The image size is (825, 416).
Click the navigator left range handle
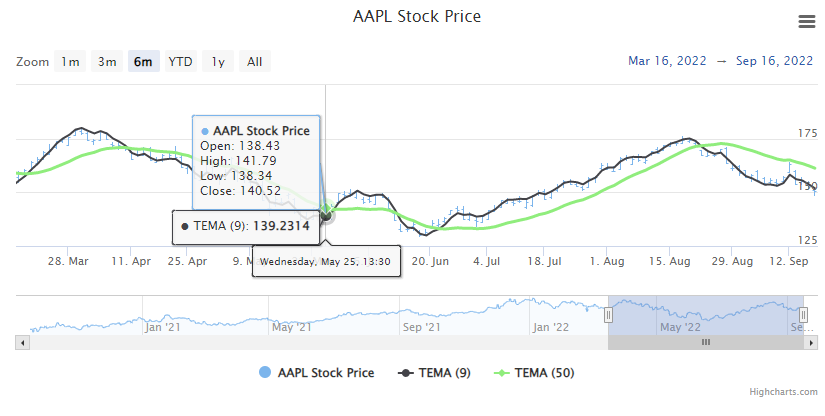(608, 314)
